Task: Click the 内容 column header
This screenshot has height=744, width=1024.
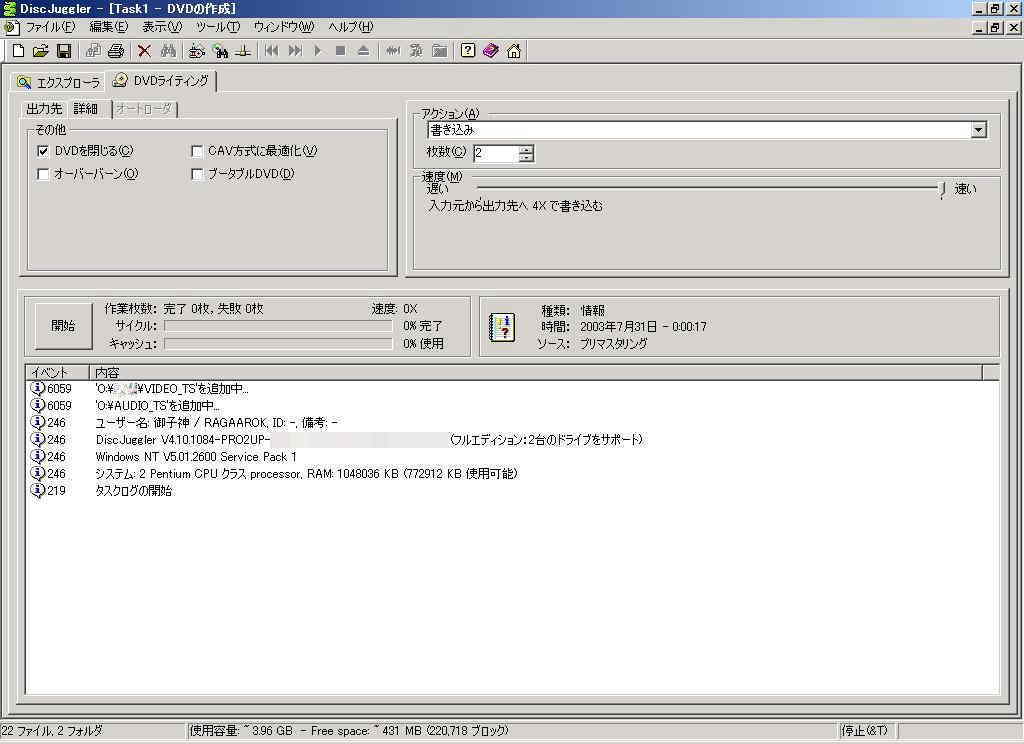Action: pos(535,373)
